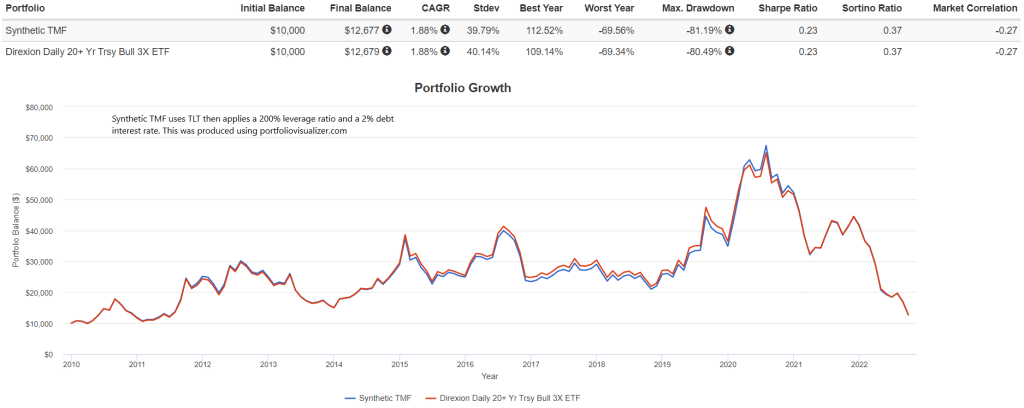The image size is (1024, 408).
Task: Open CAGR info icon in Direxion row
Action: (445, 50)
